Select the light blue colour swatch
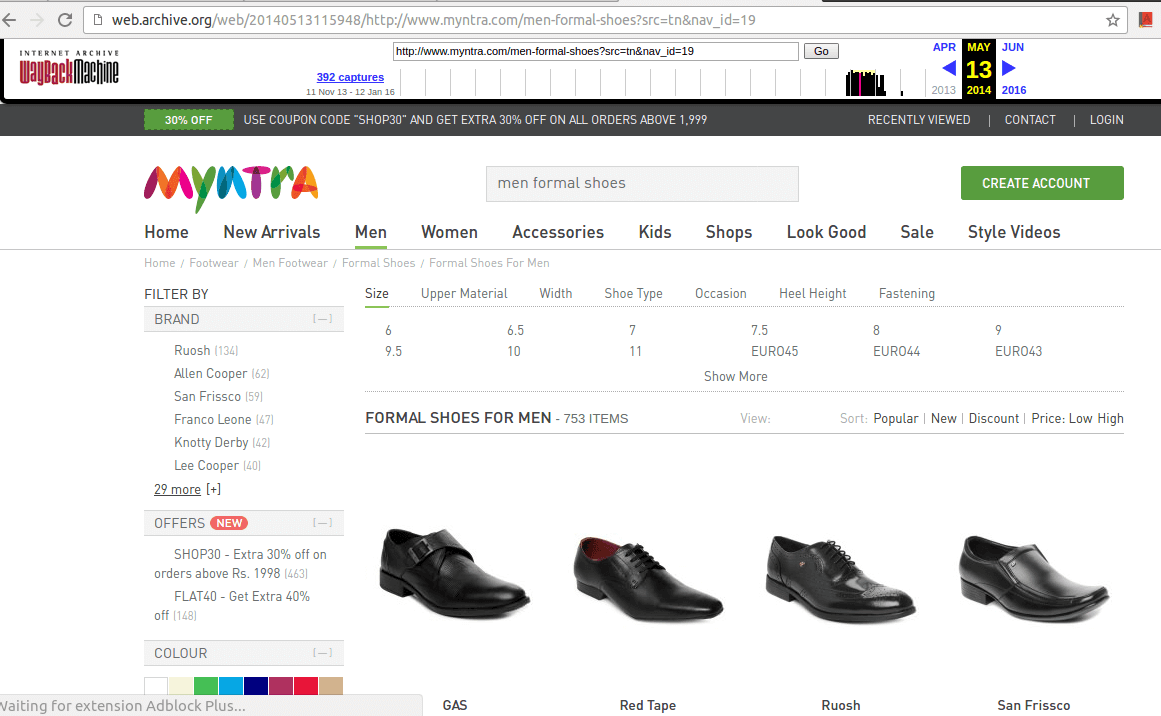Viewport: 1161px width, 716px height. click(231, 686)
